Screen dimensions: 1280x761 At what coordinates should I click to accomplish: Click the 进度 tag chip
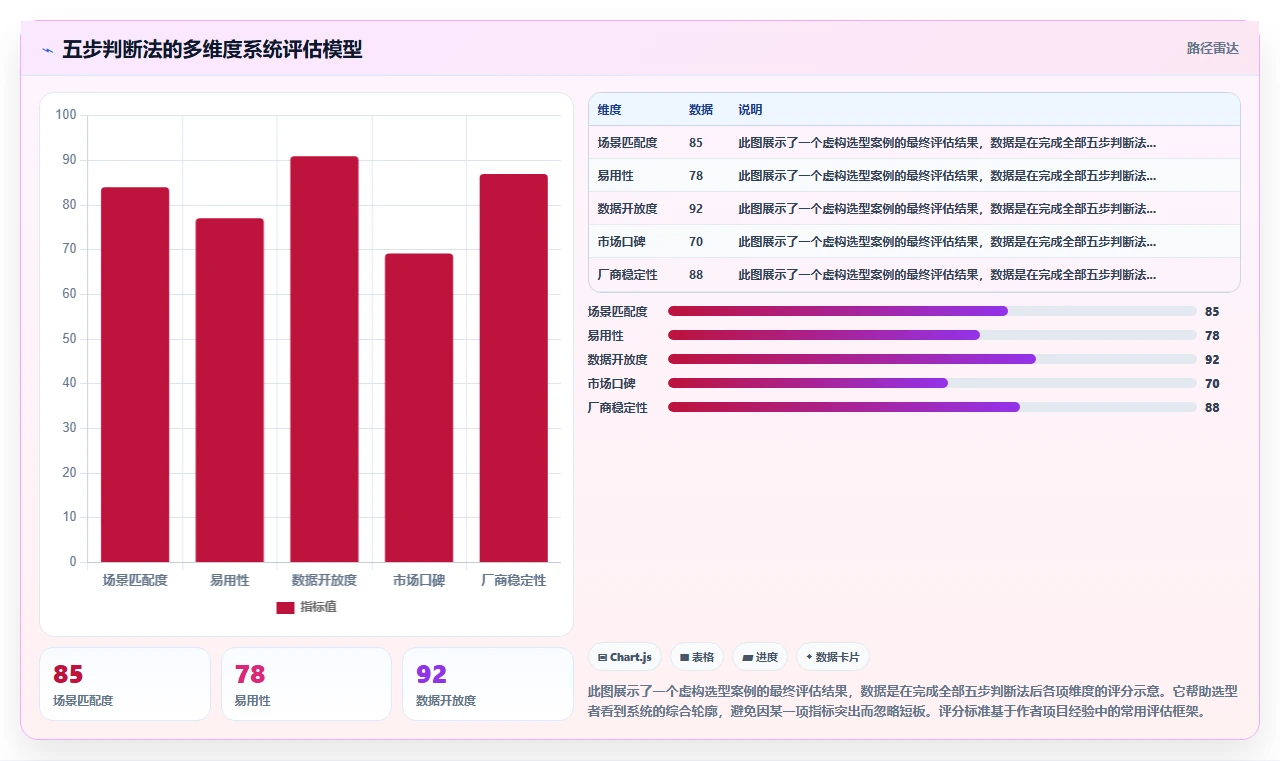tap(760, 657)
